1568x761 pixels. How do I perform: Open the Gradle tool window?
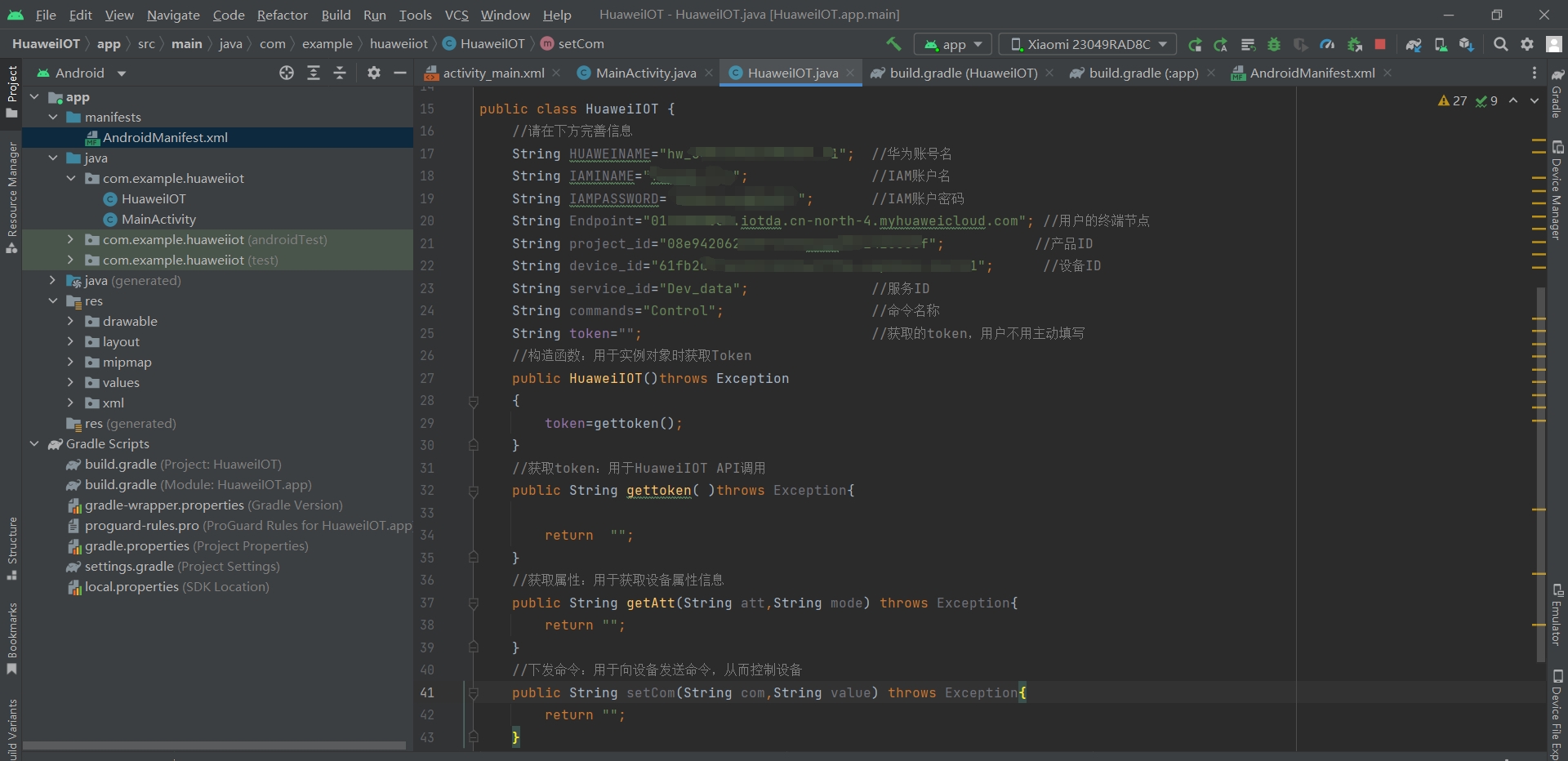point(1557,93)
